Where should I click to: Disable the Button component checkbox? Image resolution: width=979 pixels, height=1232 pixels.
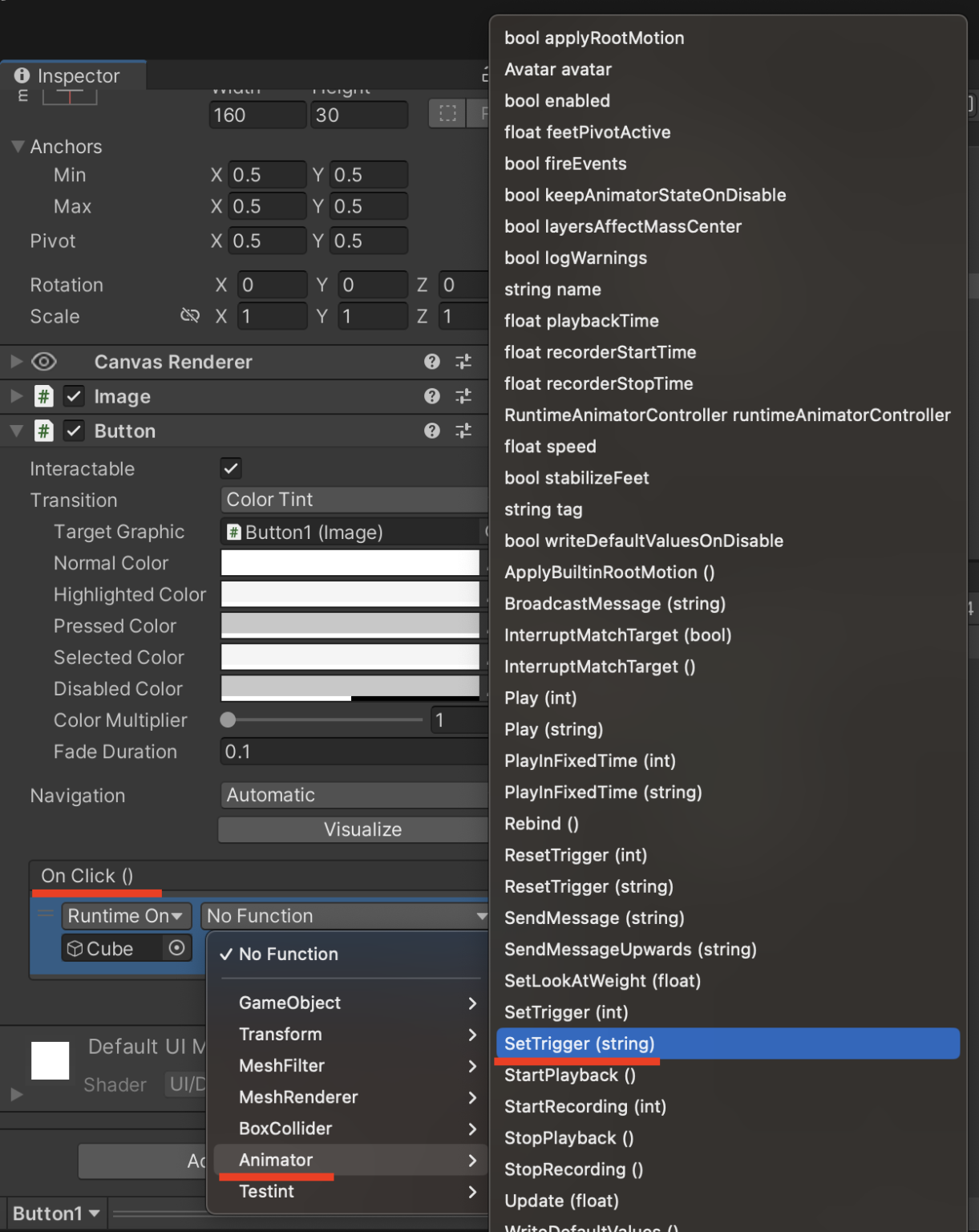(74, 431)
